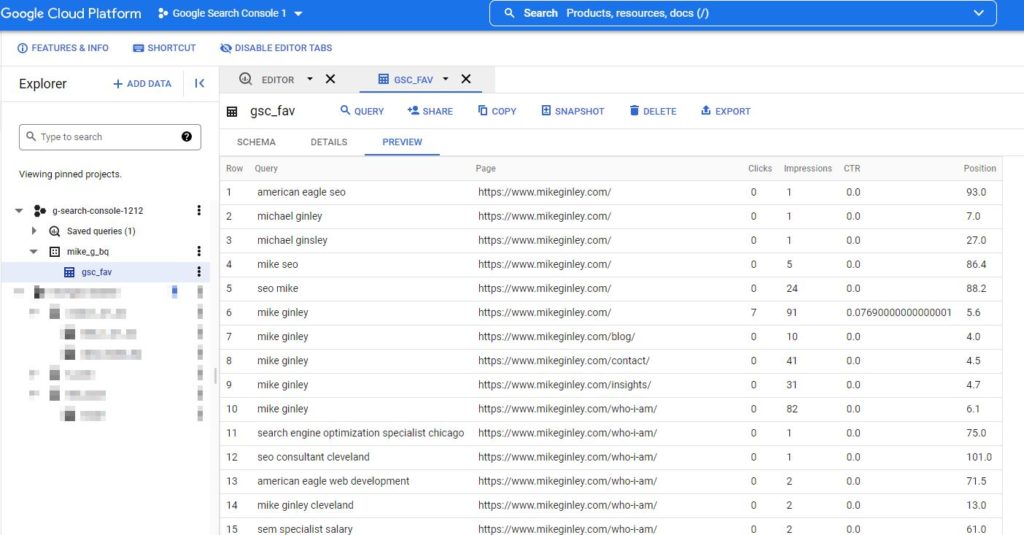1024x535 pixels.
Task: Click the Saved queries icon
Action: [55, 231]
